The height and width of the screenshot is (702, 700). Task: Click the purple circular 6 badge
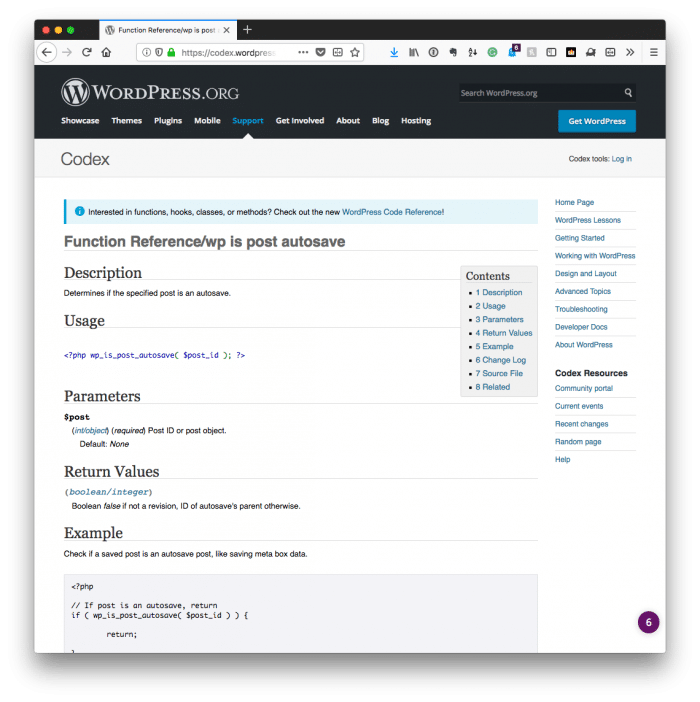pyautogui.click(x=649, y=622)
